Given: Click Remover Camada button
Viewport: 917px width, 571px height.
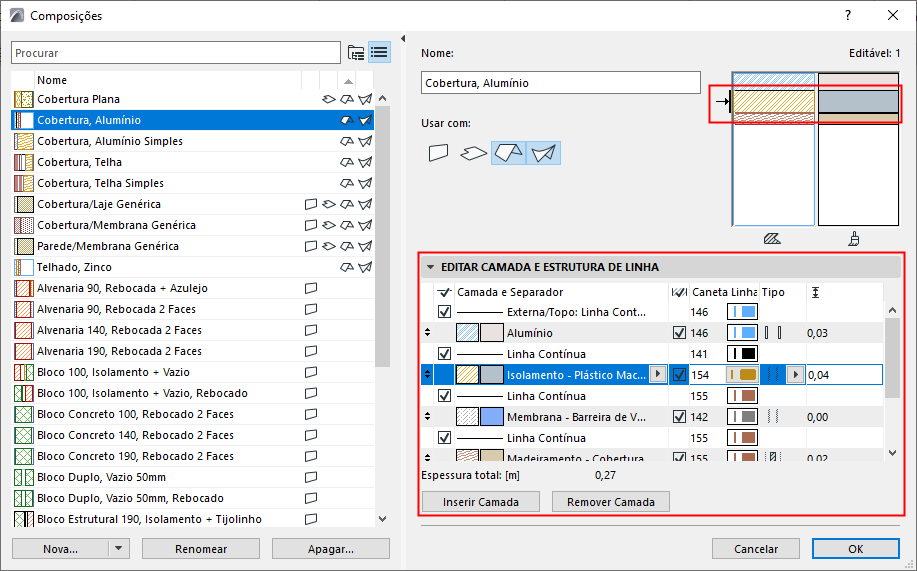Looking at the screenshot, I should pyautogui.click(x=611, y=502).
